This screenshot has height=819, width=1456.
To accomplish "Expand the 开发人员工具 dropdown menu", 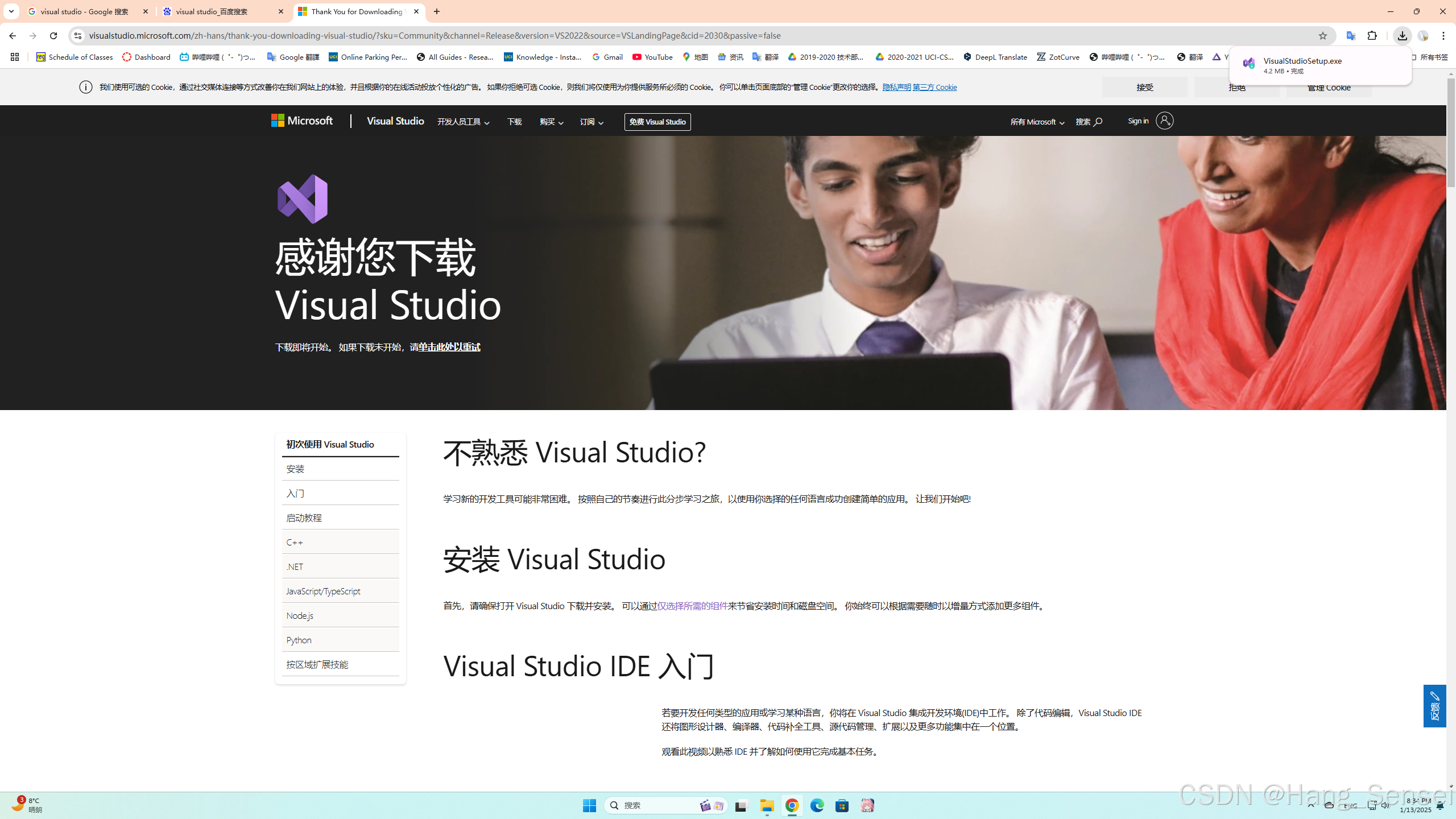I will pyautogui.click(x=463, y=122).
